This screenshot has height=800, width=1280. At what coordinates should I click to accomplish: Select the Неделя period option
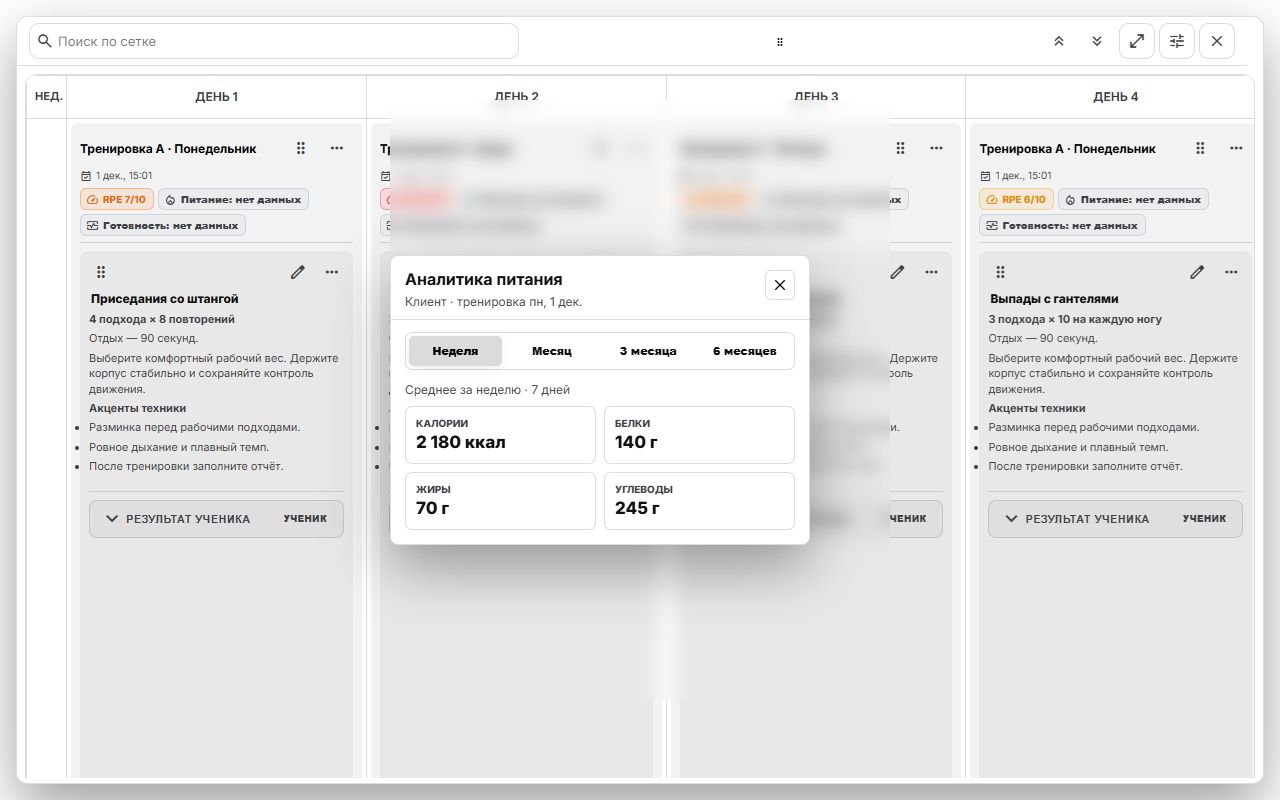pyautogui.click(x=455, y=351)
